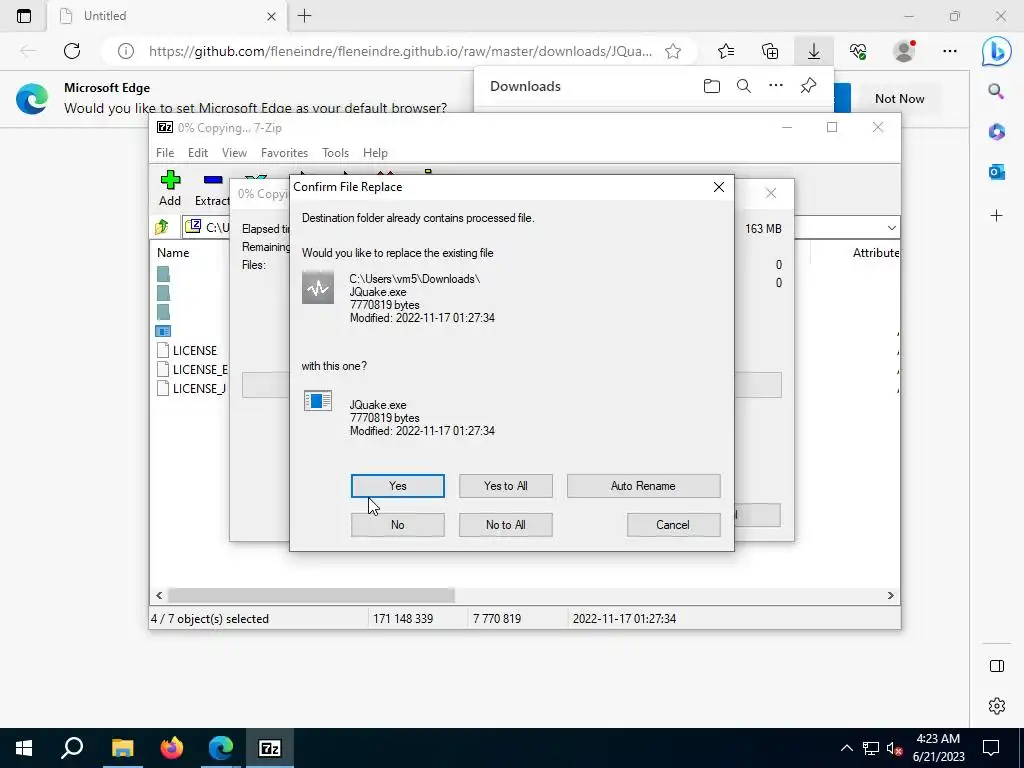This screenshot has height=768, width=1024.
Task: Decline replacement with the No button
Action: [x=397, y=525]
